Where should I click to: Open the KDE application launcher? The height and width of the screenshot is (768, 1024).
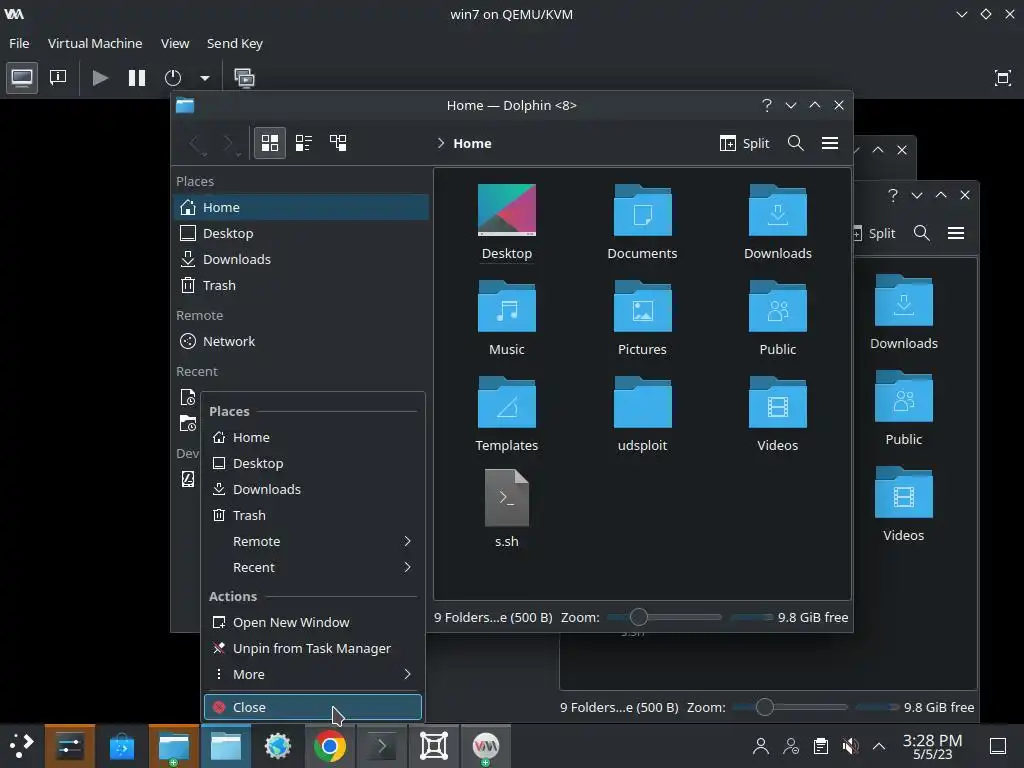[22, 745]
